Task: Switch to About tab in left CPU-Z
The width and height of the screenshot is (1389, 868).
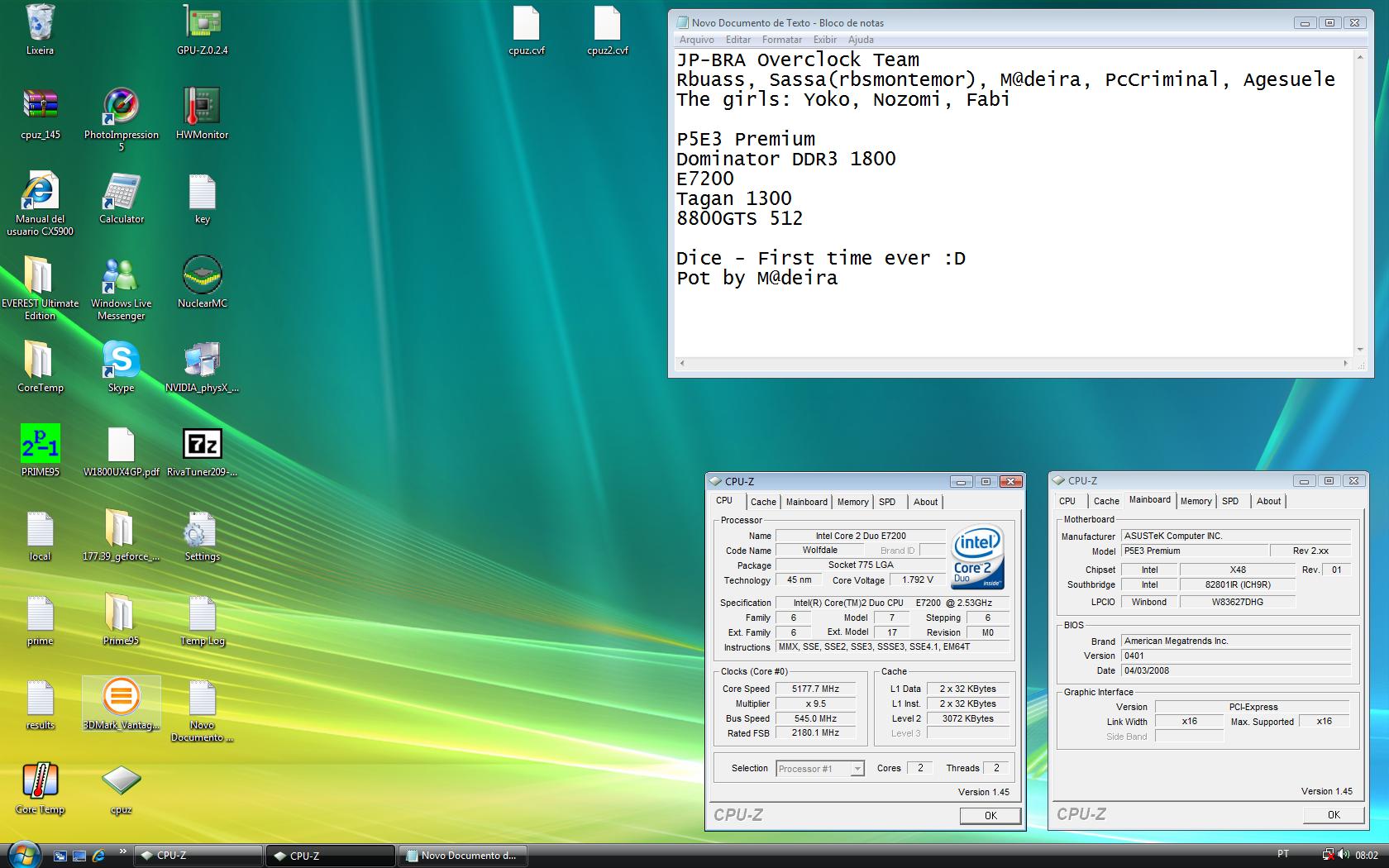Action: [x=925, y=502]
